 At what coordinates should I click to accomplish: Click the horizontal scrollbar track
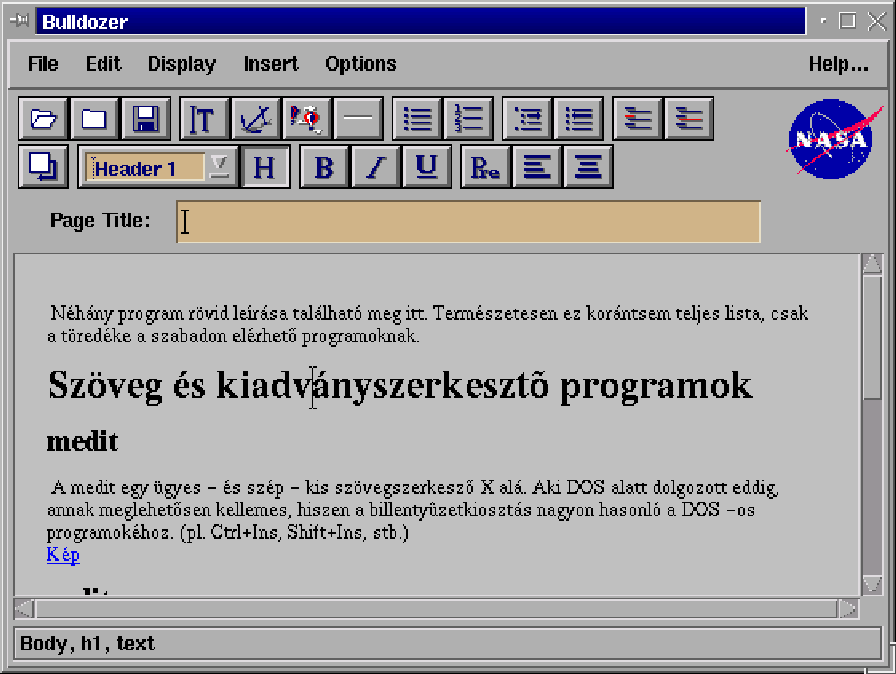click(x=437, y=609)
